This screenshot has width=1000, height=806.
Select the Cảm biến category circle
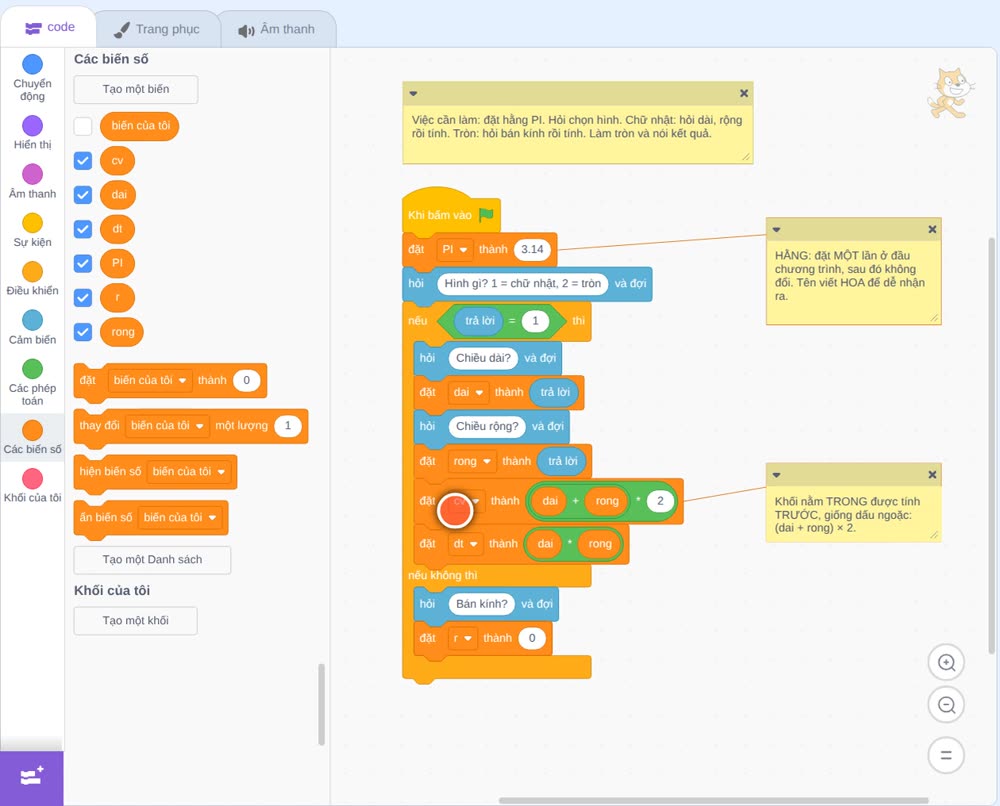tap(33, 320)
